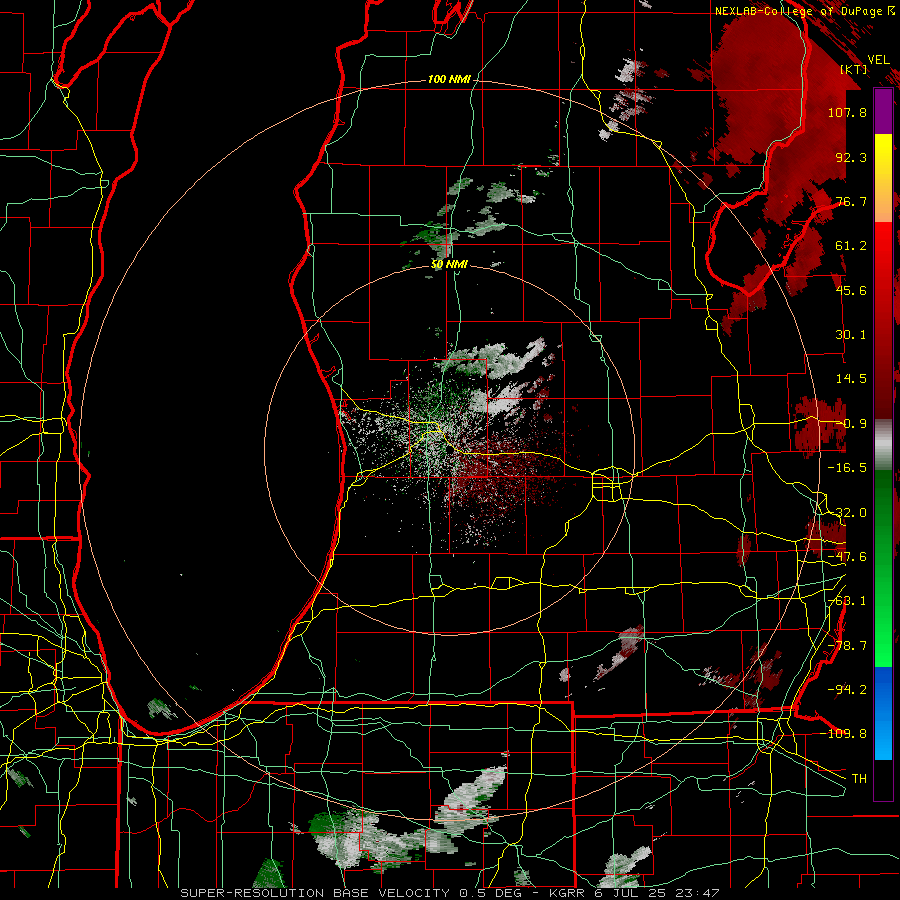Click the -32.0 velocity scale value
The height and width of the screenshot is (900, 900).
pyautogui.click(x=847, y=513)
